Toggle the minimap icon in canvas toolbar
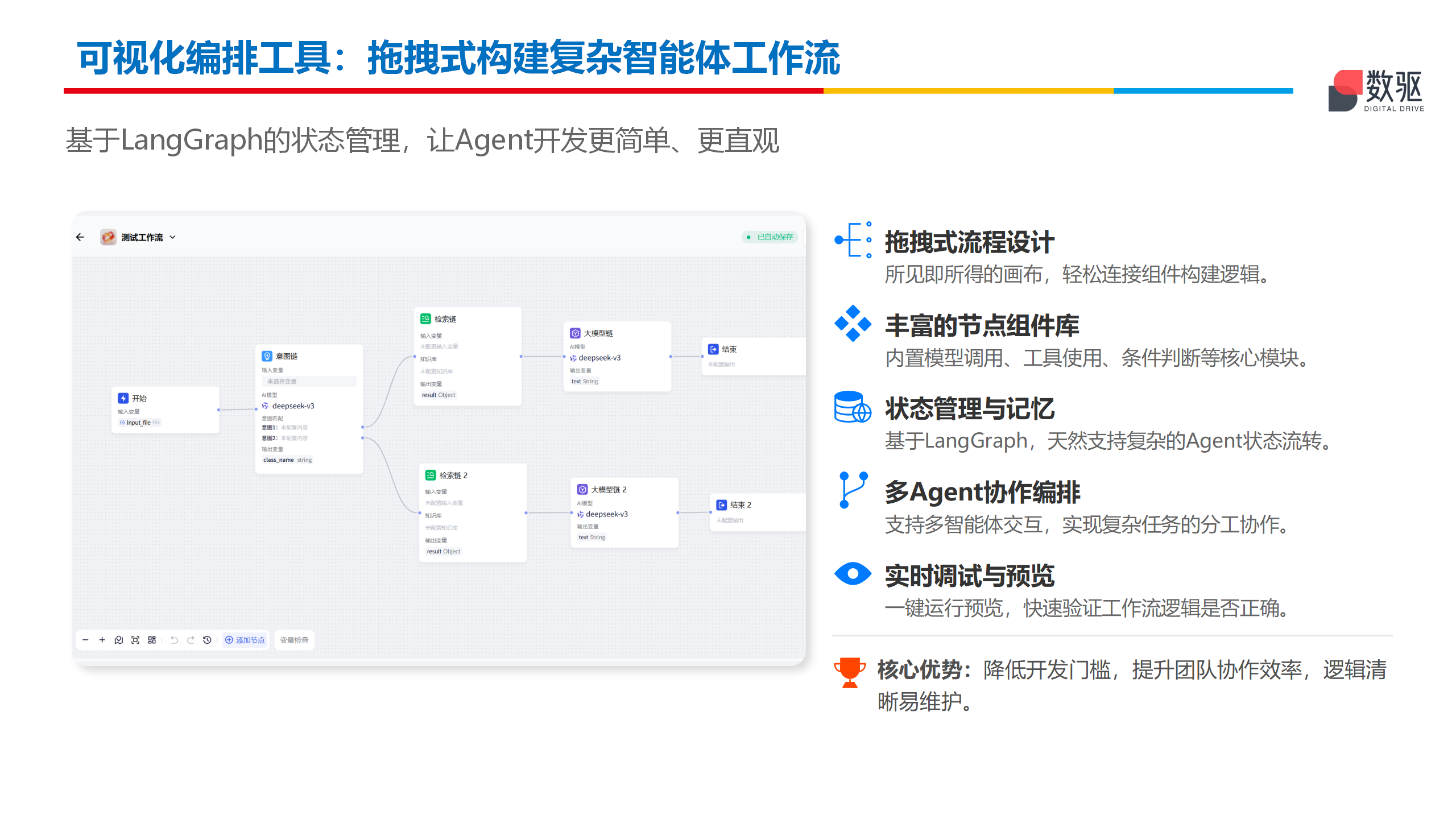The width and height of the screenshot is (1456, 819). coord(118,640)
